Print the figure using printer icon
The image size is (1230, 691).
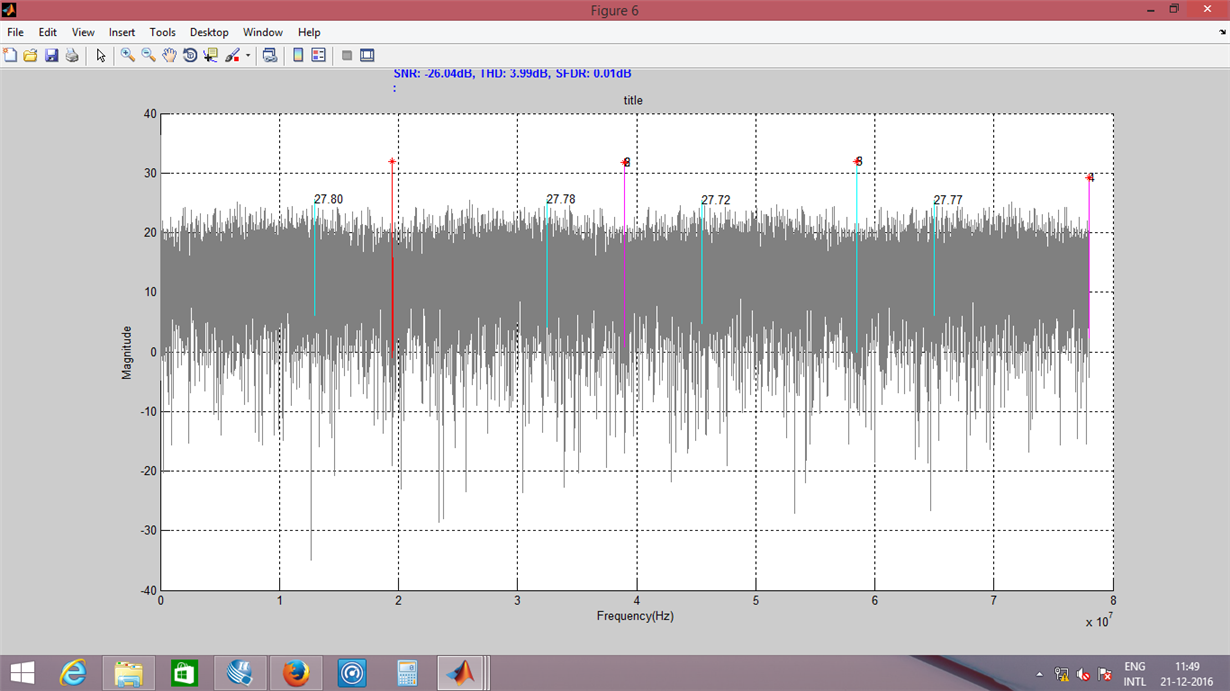(x=72, y=56)
